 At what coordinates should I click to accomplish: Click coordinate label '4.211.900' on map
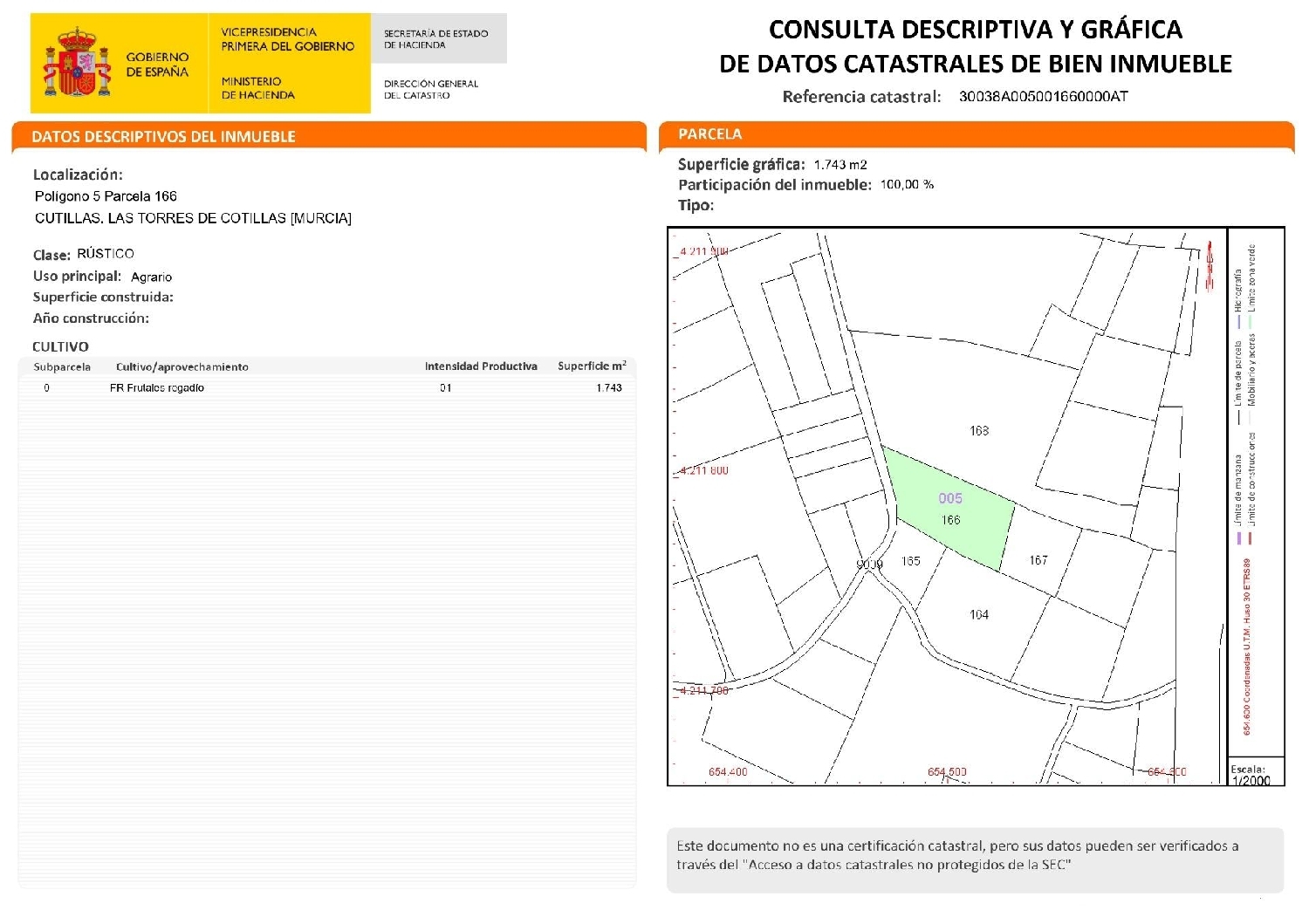tap(703, 251)
